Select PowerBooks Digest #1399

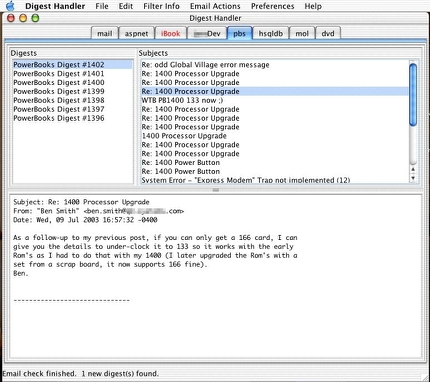(72, 91)
